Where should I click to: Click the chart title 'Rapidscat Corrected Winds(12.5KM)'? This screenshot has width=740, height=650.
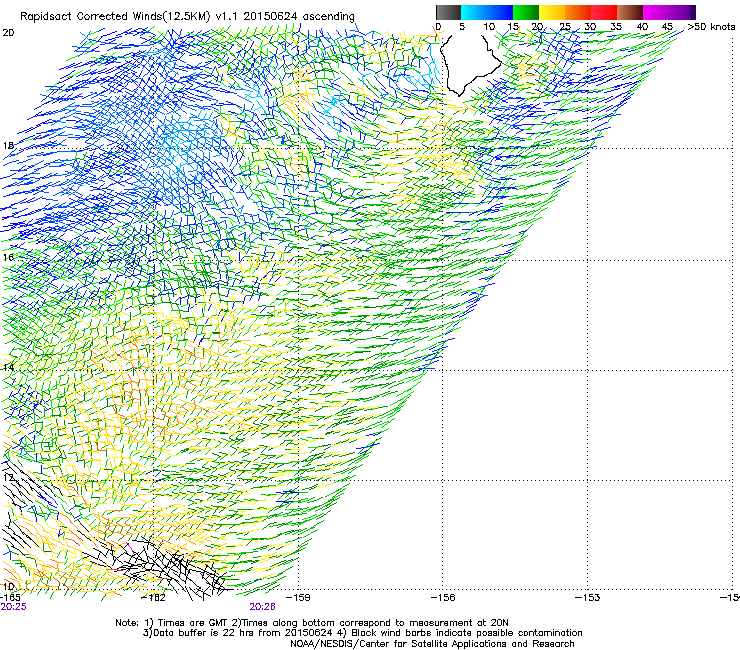[115, 17]
